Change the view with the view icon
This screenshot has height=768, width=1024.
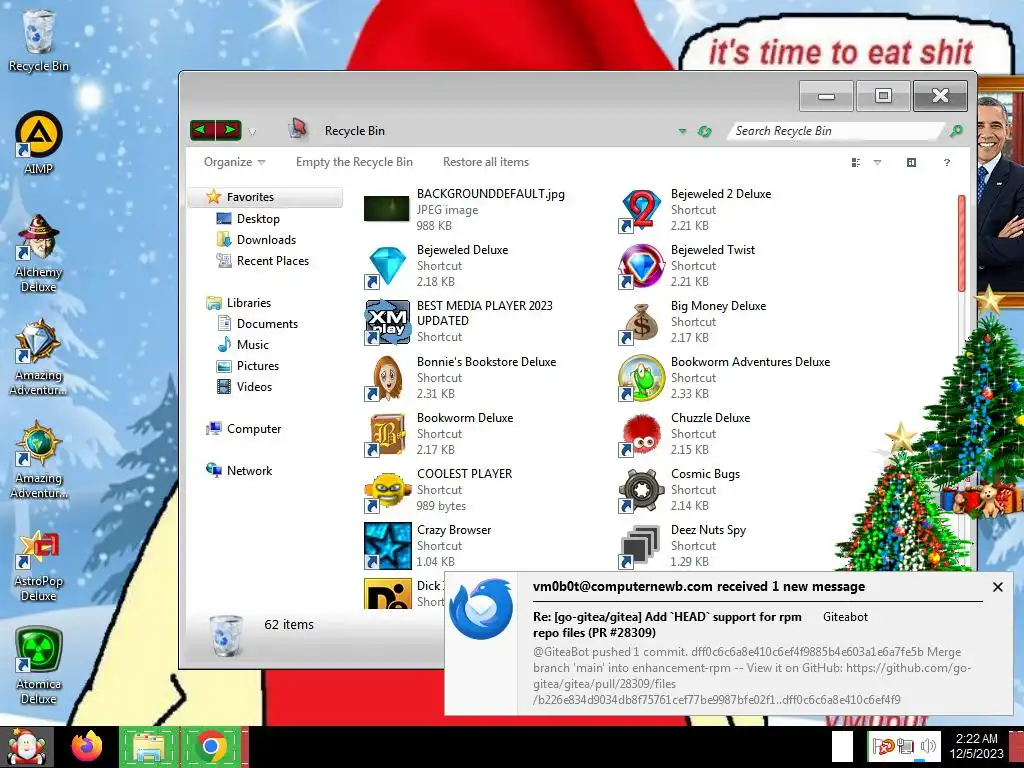click(x=856, y=162)
